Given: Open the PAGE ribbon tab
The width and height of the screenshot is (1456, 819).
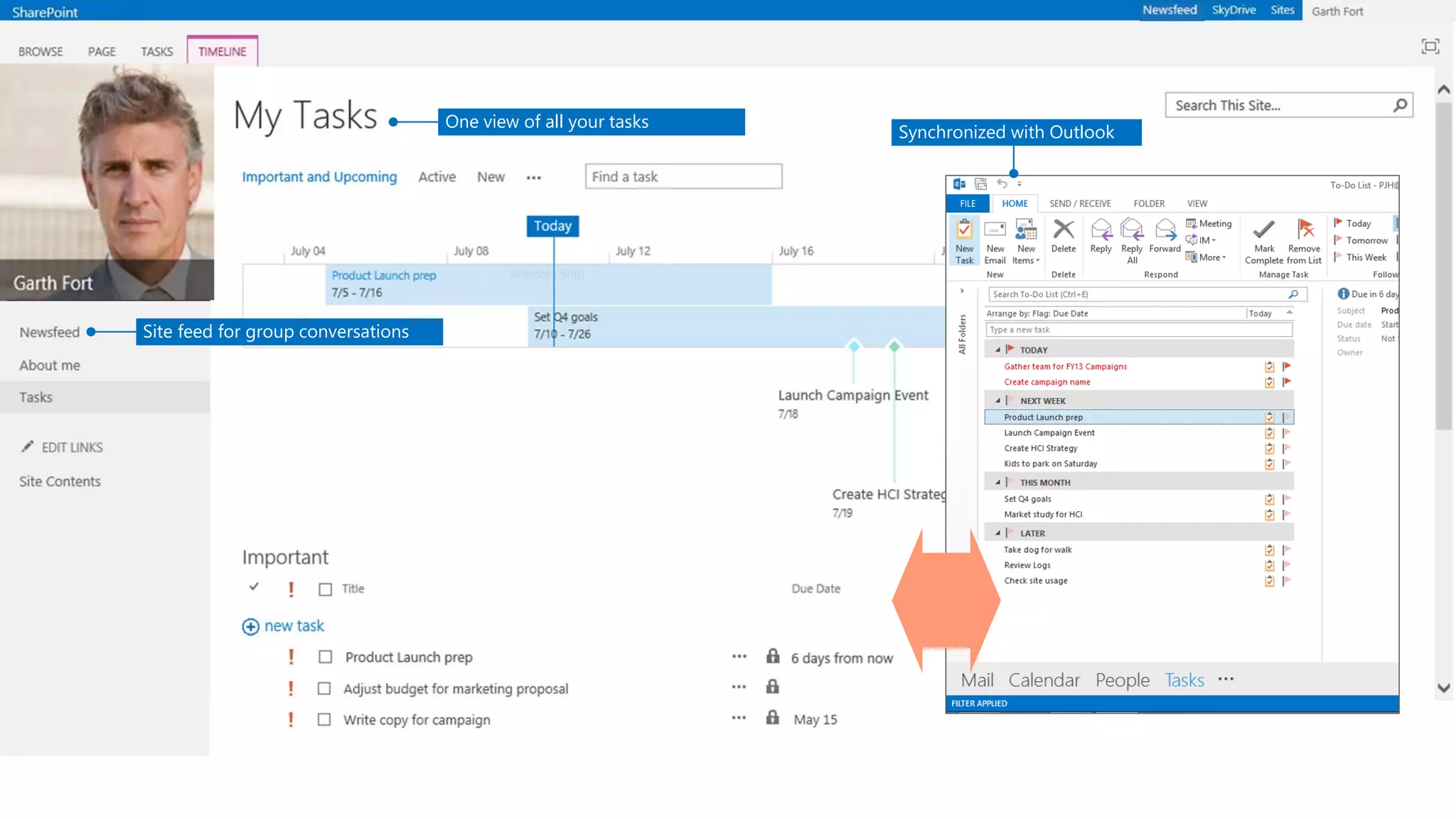Looking at the screenshot, I should 102,51.
